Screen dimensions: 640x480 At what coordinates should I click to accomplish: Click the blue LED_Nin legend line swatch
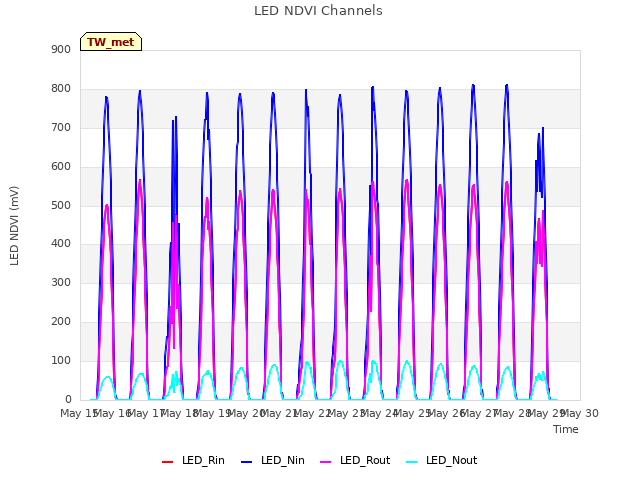point(247,462)
